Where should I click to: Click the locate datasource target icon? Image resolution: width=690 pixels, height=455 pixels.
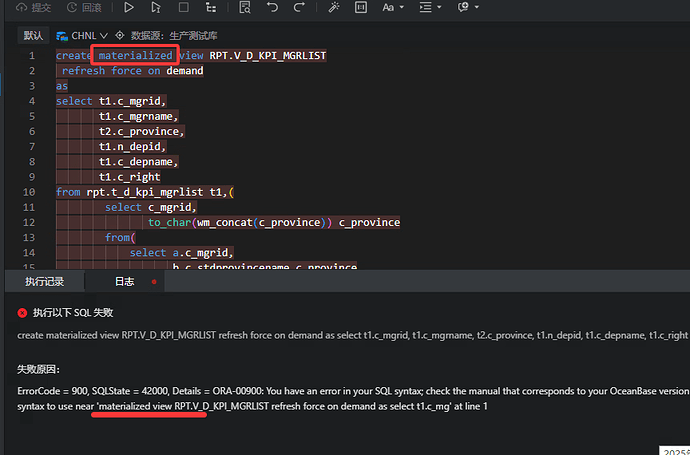pyautogui.click(x=120, y=35)
